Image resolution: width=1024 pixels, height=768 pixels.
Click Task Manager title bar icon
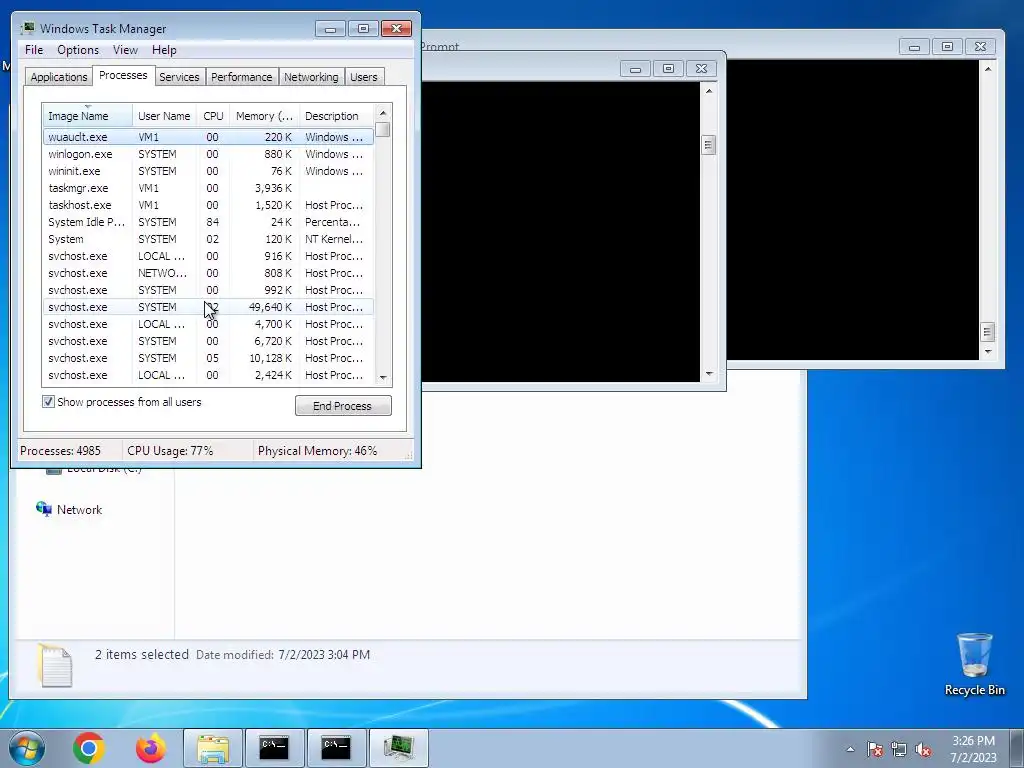click(x=27, y=28)
